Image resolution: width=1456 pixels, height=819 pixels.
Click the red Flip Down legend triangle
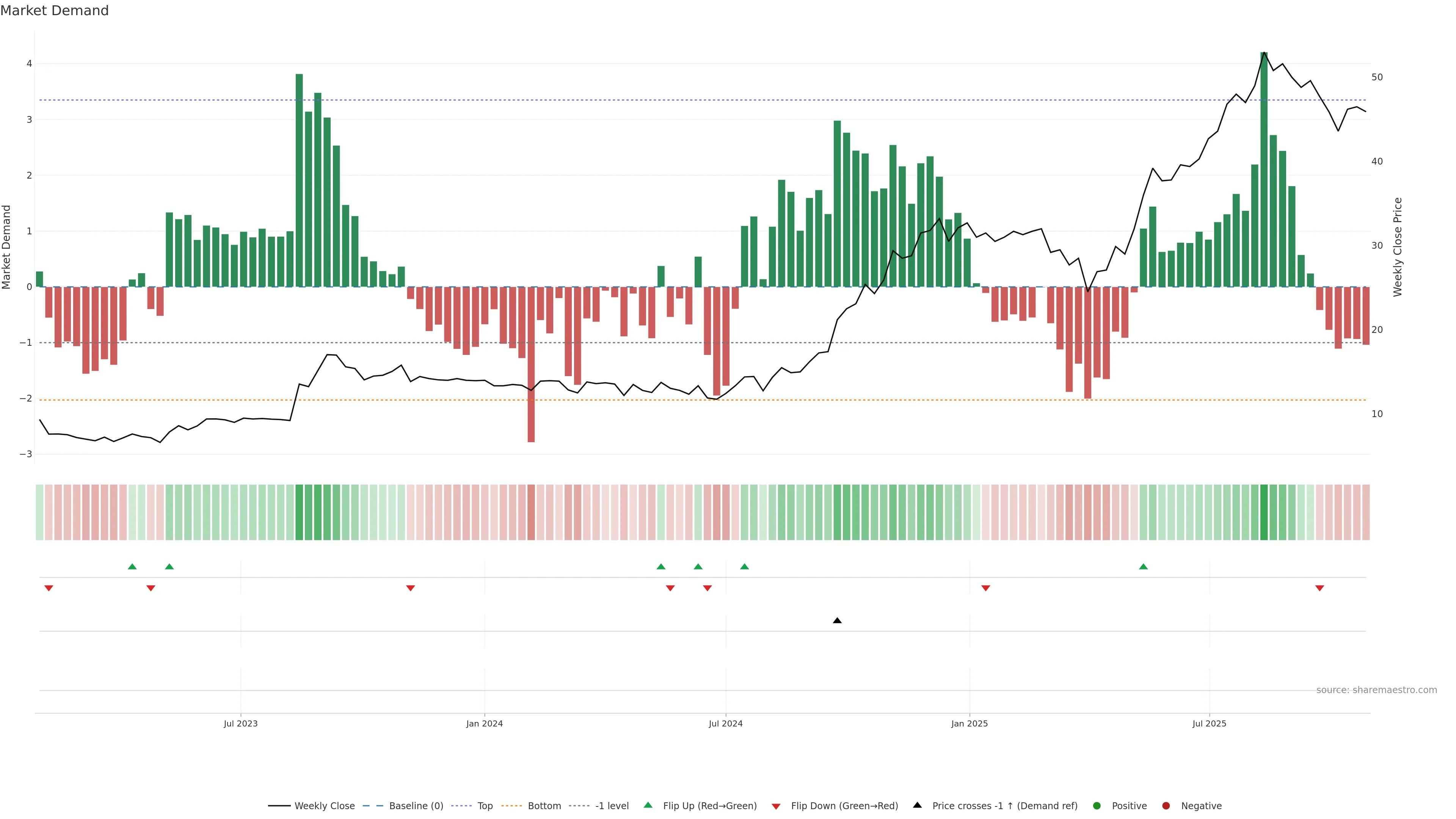pyautogui.click(x=776, y=806)
